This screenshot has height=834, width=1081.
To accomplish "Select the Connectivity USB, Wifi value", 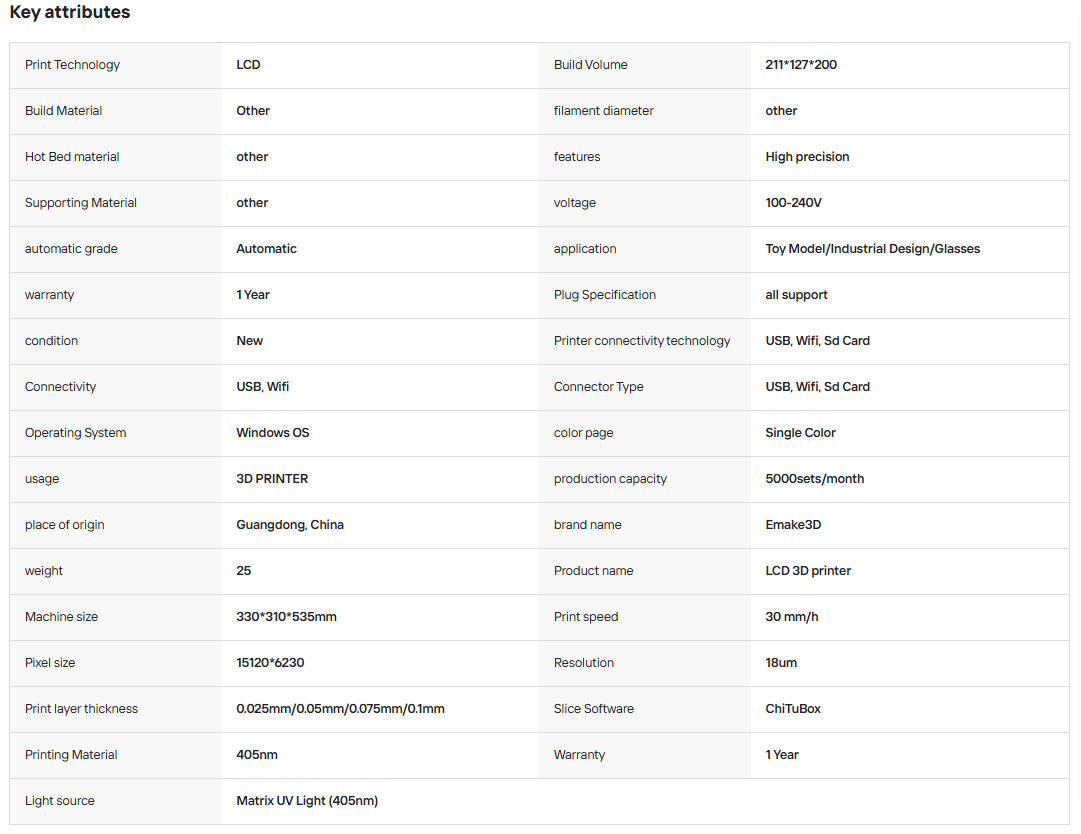I will (x=263, y=387).
